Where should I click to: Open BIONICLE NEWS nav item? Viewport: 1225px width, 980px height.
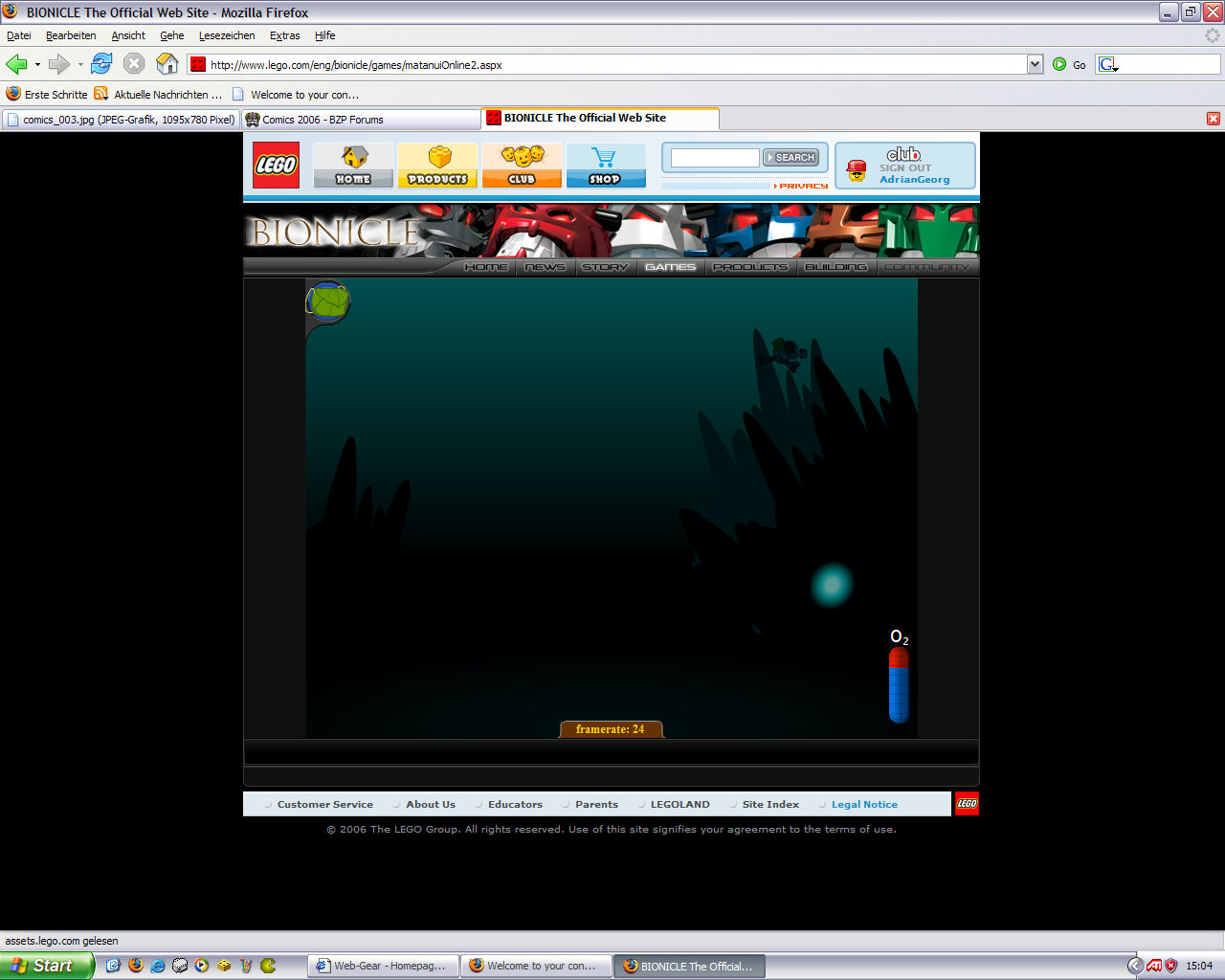[x=546, y=267]
